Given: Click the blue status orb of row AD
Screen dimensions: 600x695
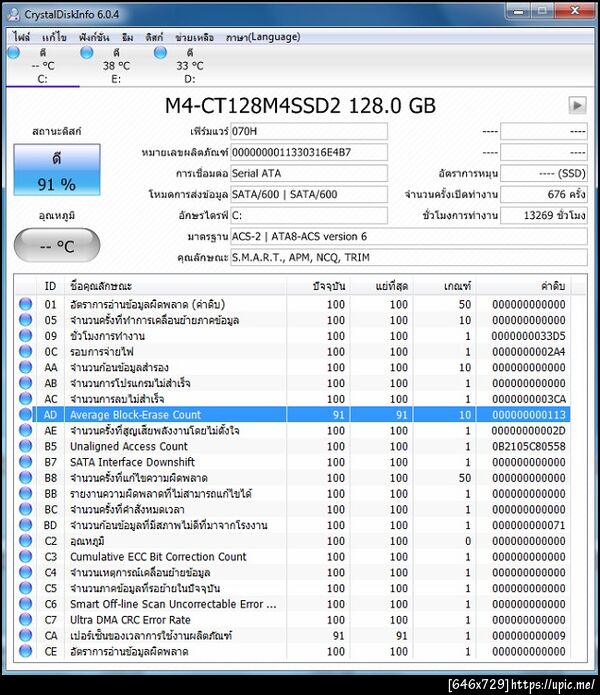Looking at the screenshot, I should click(x=26, y=414).
